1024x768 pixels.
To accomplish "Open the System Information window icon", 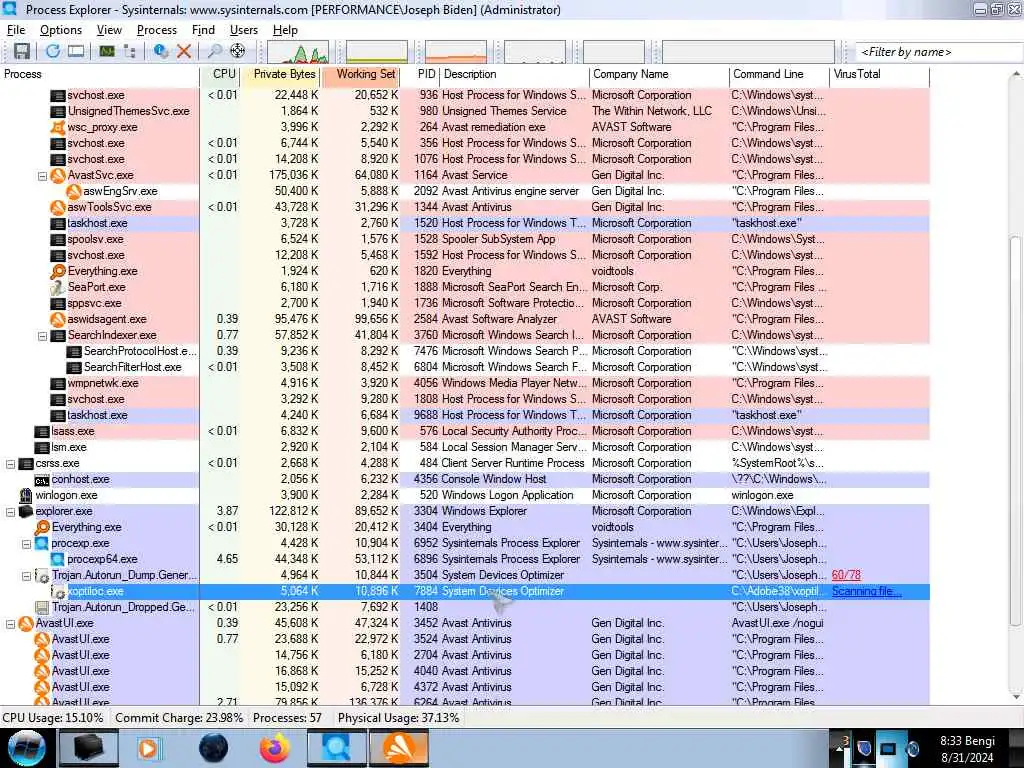I will pos(76,51).
